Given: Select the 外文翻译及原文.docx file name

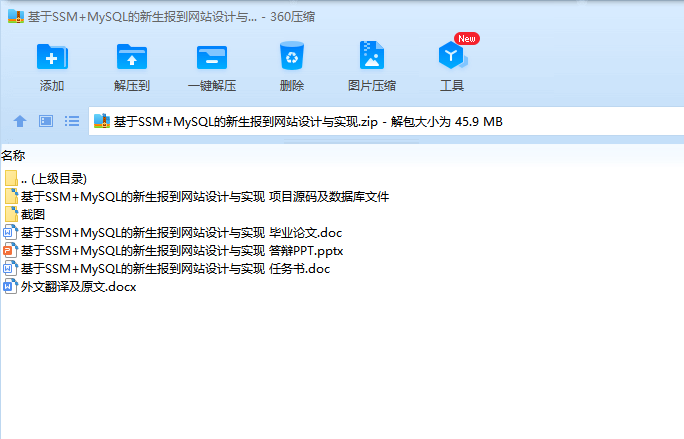Looking at the screenshot, I should (79, 287).
